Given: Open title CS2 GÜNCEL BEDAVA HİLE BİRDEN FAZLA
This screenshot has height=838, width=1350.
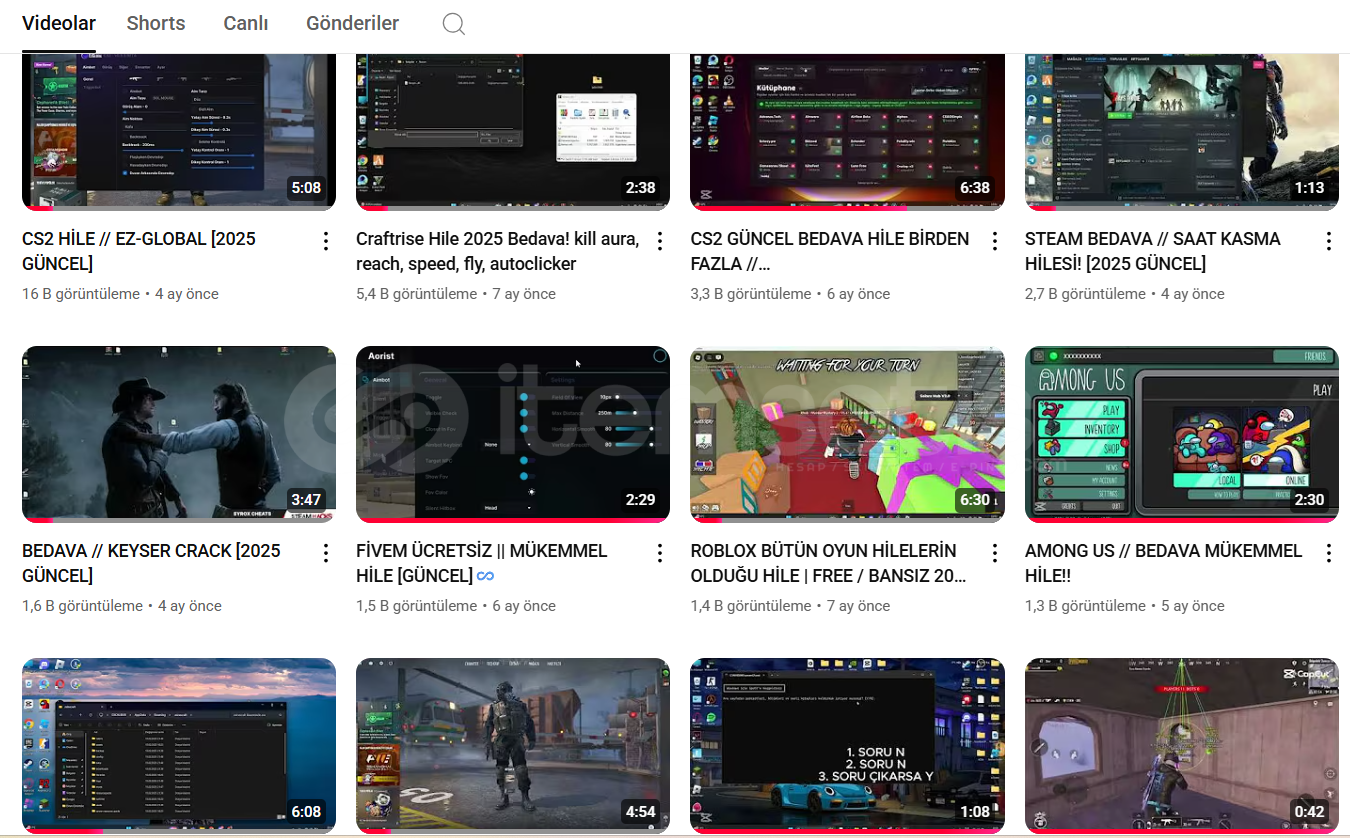Looking at the screenshot, I should 830,251.
